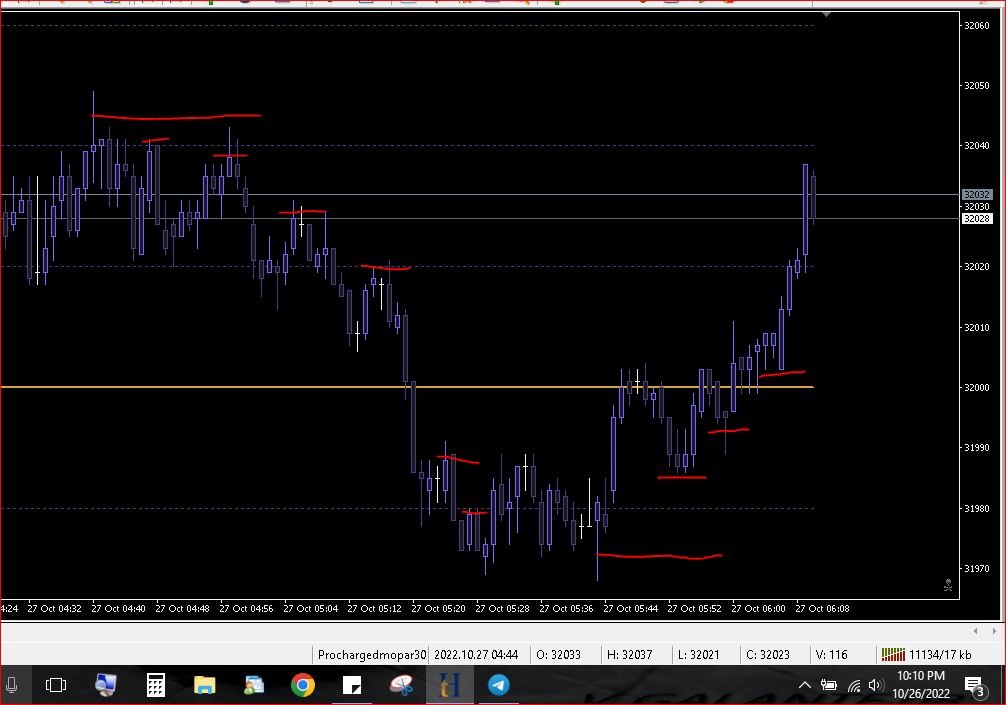Click the 27 Oct 05:44 time label
This screenshot has height=705, width=1006.
(631, 608)
